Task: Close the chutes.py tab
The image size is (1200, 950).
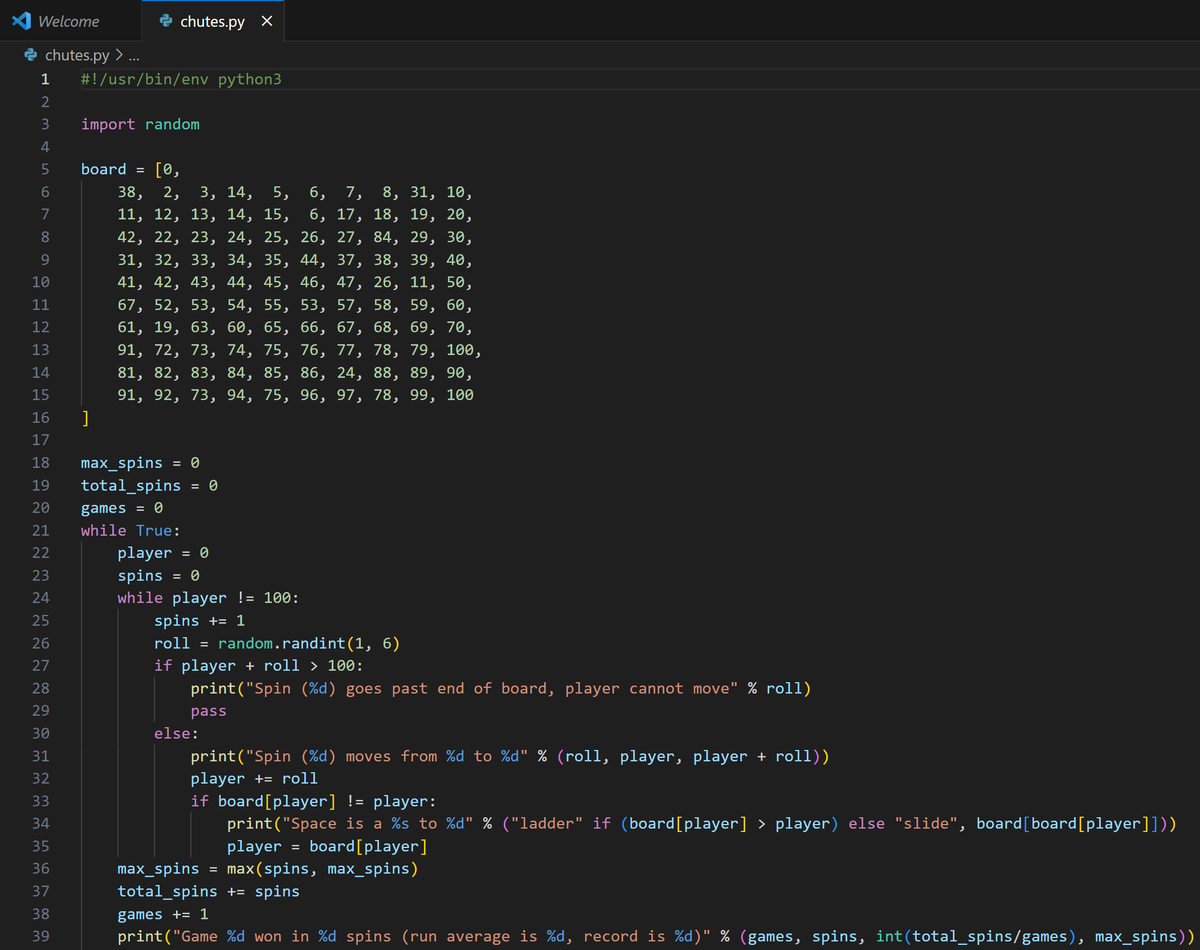Action: coord(266,22)
